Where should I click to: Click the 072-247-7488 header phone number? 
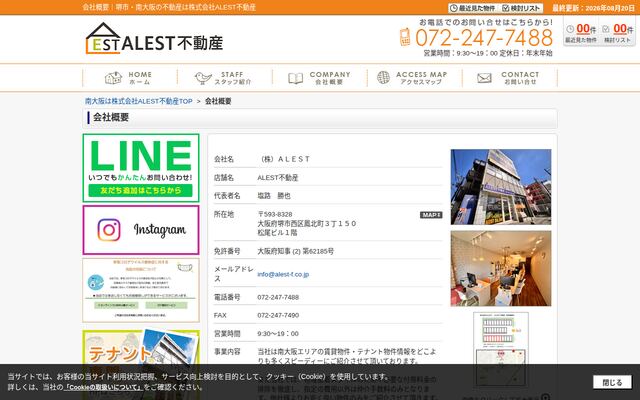click(484, 38)
